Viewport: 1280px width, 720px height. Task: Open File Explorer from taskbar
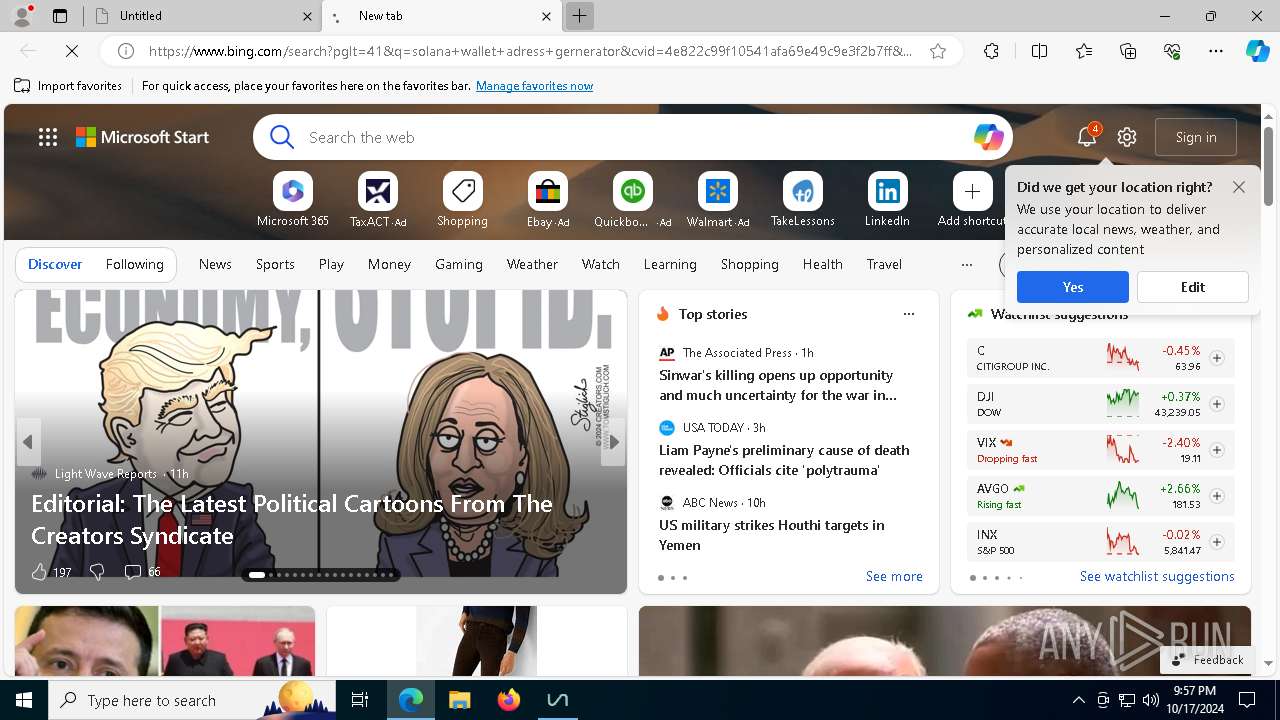tap(459, 700)
